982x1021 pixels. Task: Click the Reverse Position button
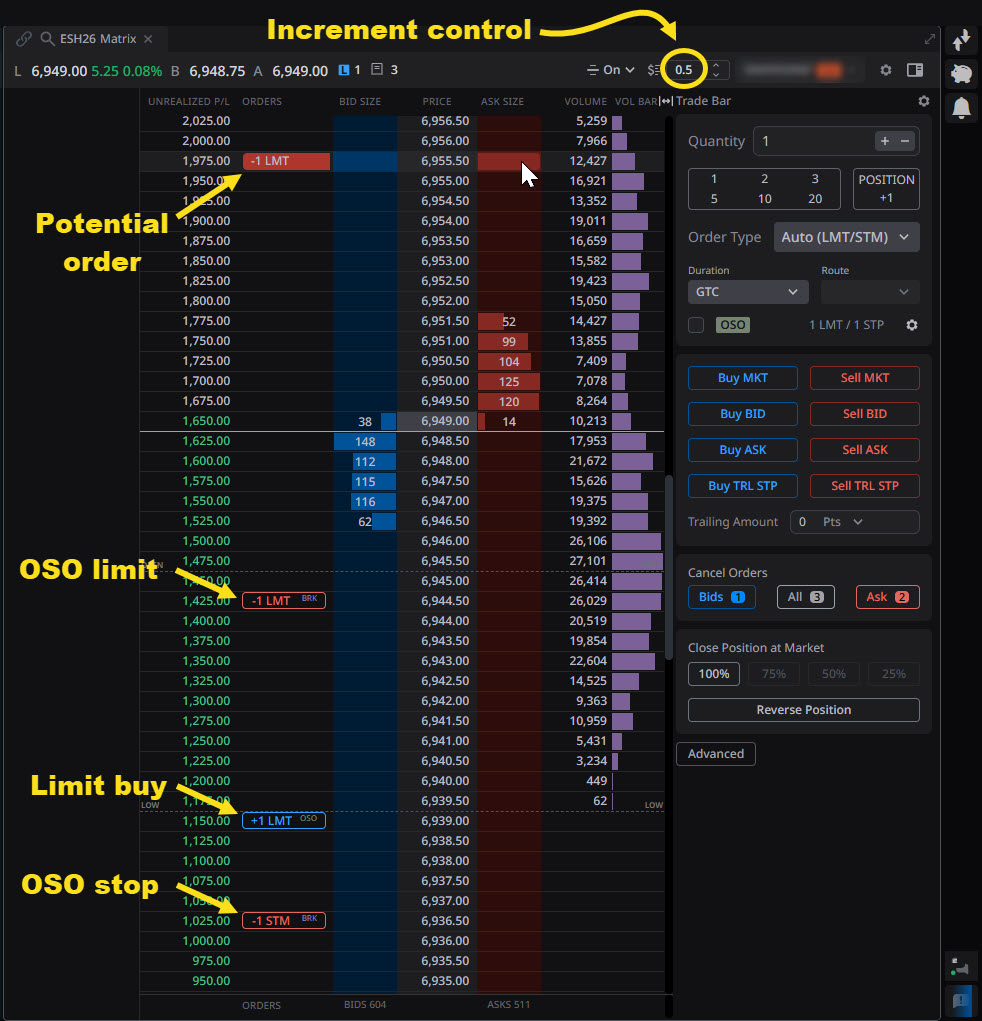point(803,710)
